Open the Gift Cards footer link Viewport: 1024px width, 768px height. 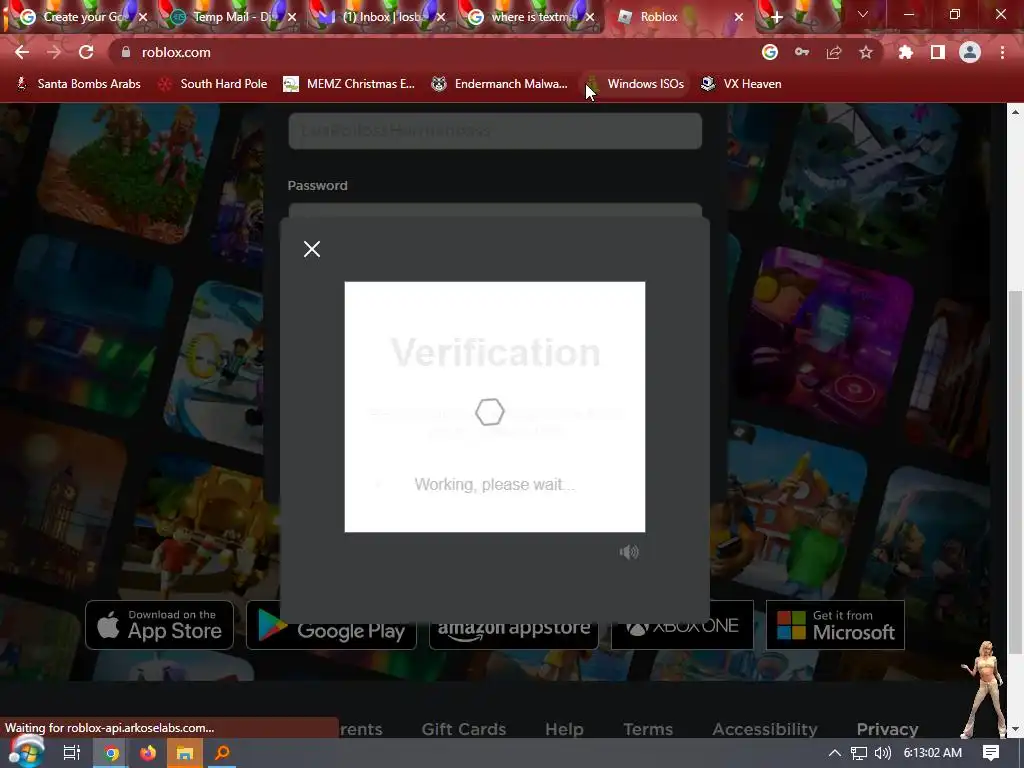tap(464, 729)
